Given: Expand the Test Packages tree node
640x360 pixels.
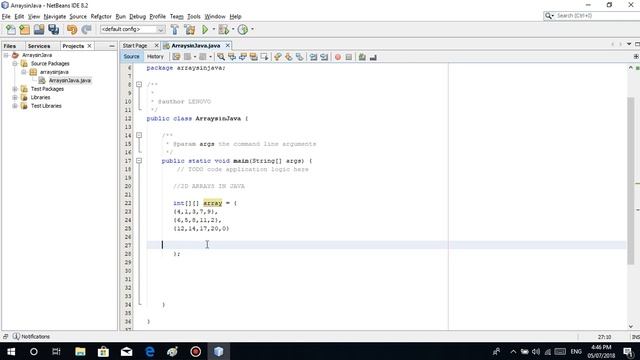Looking at the screenshot, I should (15, 89).
